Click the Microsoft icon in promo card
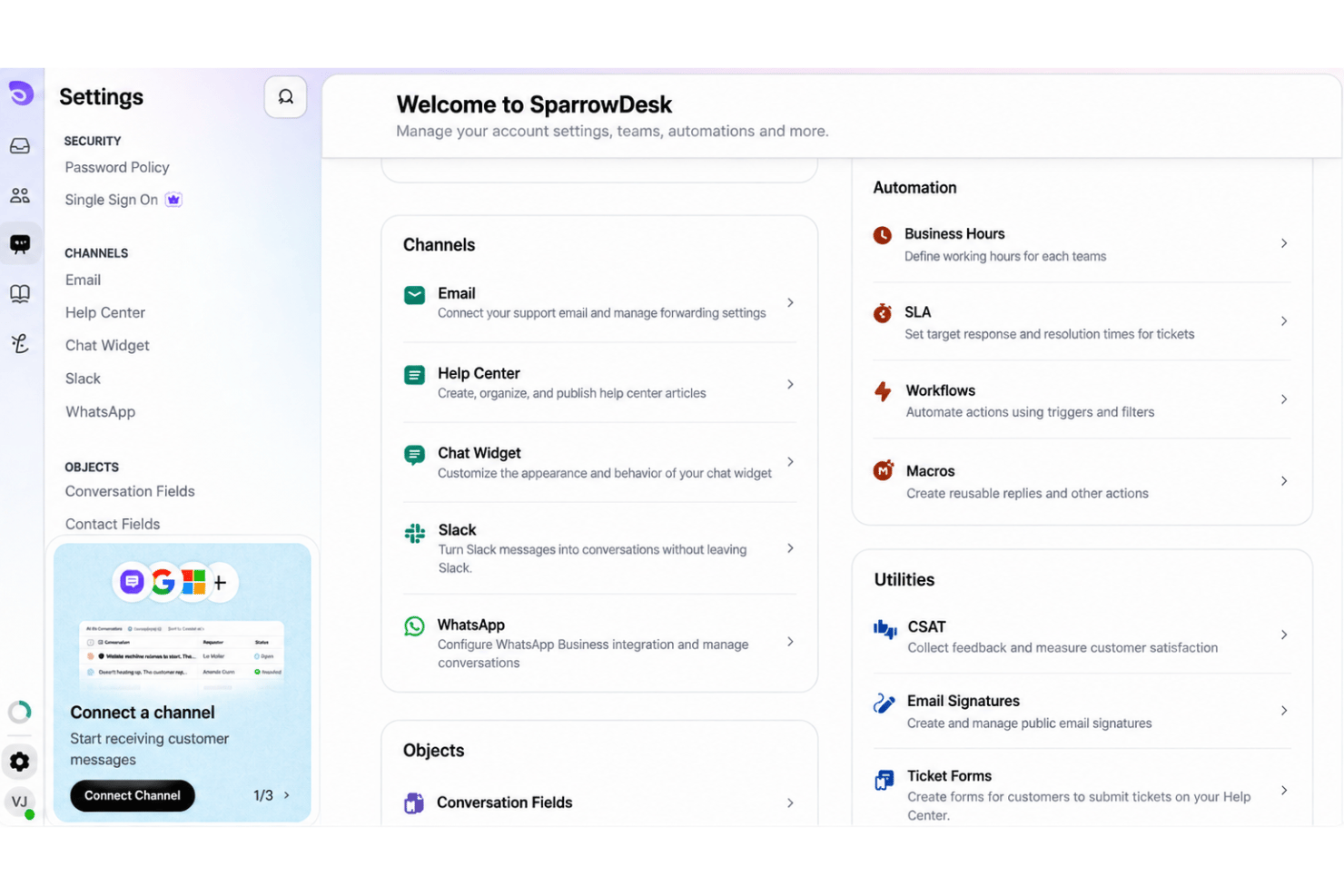Viewport: 1344px width, 896px height. [x=193, y=582]
